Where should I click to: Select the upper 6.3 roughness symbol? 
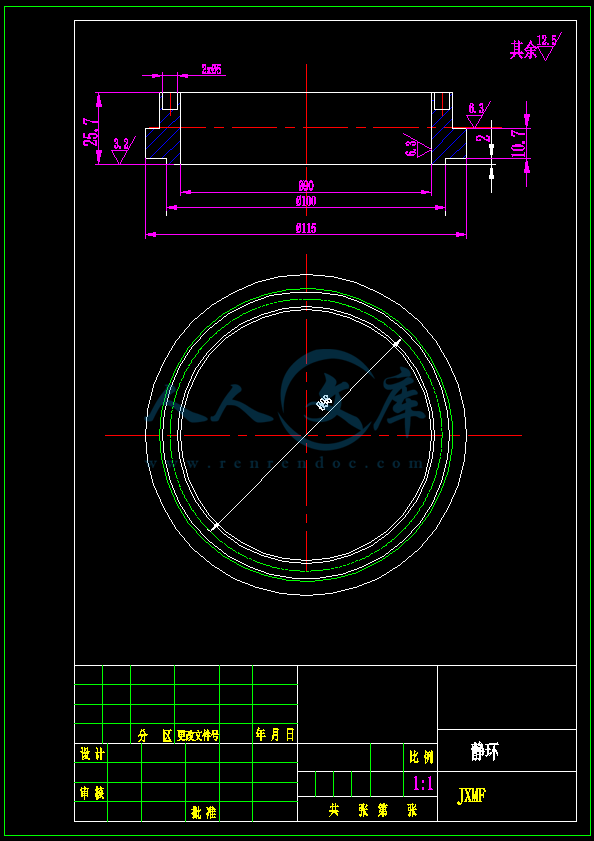pyautogui.click(x=477, y=115)
